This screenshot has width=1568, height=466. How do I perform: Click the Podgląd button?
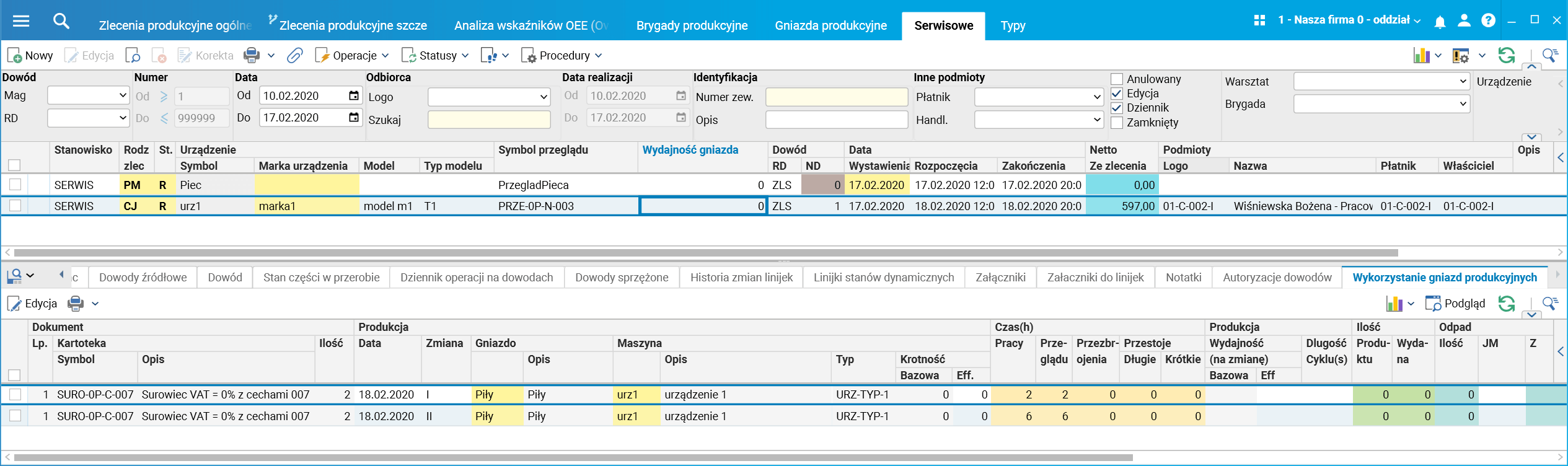[x=1455, y=304]
